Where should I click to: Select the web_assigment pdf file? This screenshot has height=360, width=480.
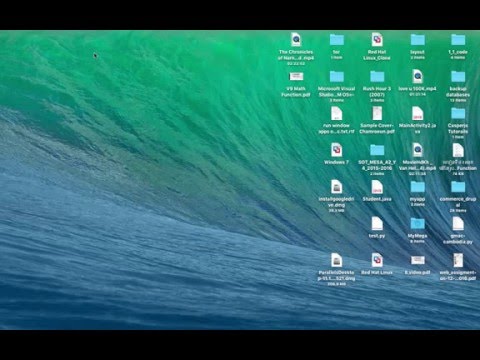(x=458, y=260)
